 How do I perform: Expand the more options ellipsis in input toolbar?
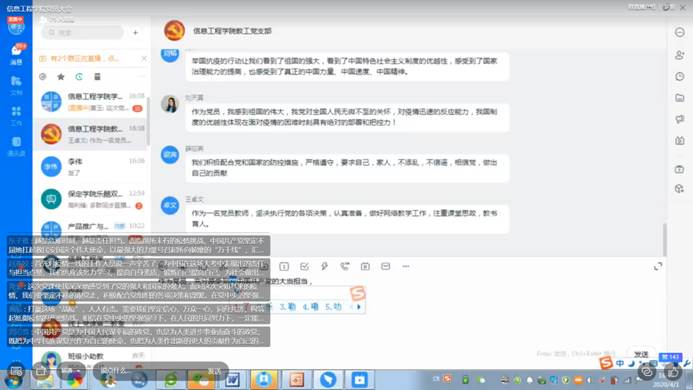[x=406, y=266]
